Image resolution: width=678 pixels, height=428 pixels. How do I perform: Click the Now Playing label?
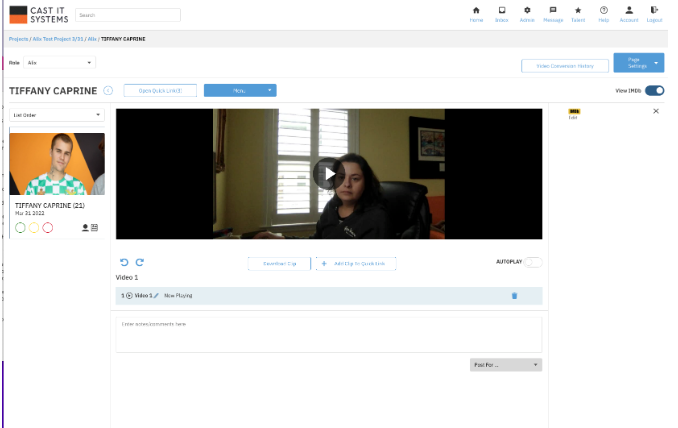(178, 296)
